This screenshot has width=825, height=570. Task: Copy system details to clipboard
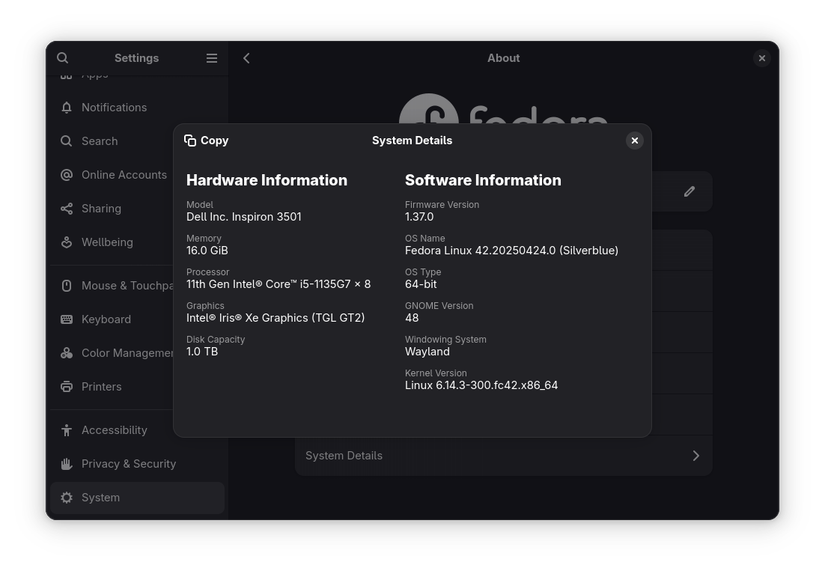click(x=207, y=141)
